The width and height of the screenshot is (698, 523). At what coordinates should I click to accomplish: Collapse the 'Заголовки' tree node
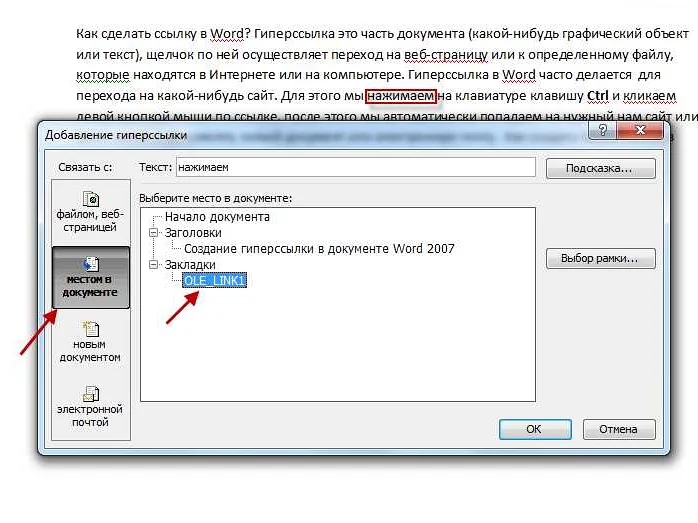(x=154, y=233)
